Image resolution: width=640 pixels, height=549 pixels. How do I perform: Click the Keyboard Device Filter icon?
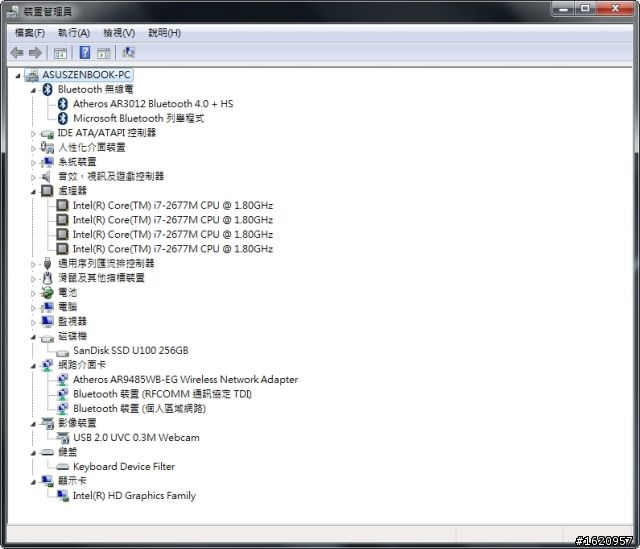pos(62,467)
